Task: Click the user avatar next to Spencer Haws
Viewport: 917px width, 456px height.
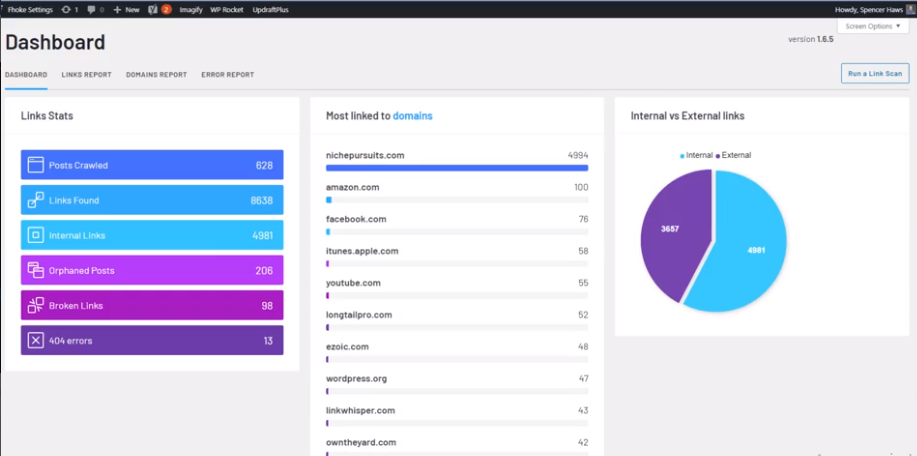Action: 911,10
